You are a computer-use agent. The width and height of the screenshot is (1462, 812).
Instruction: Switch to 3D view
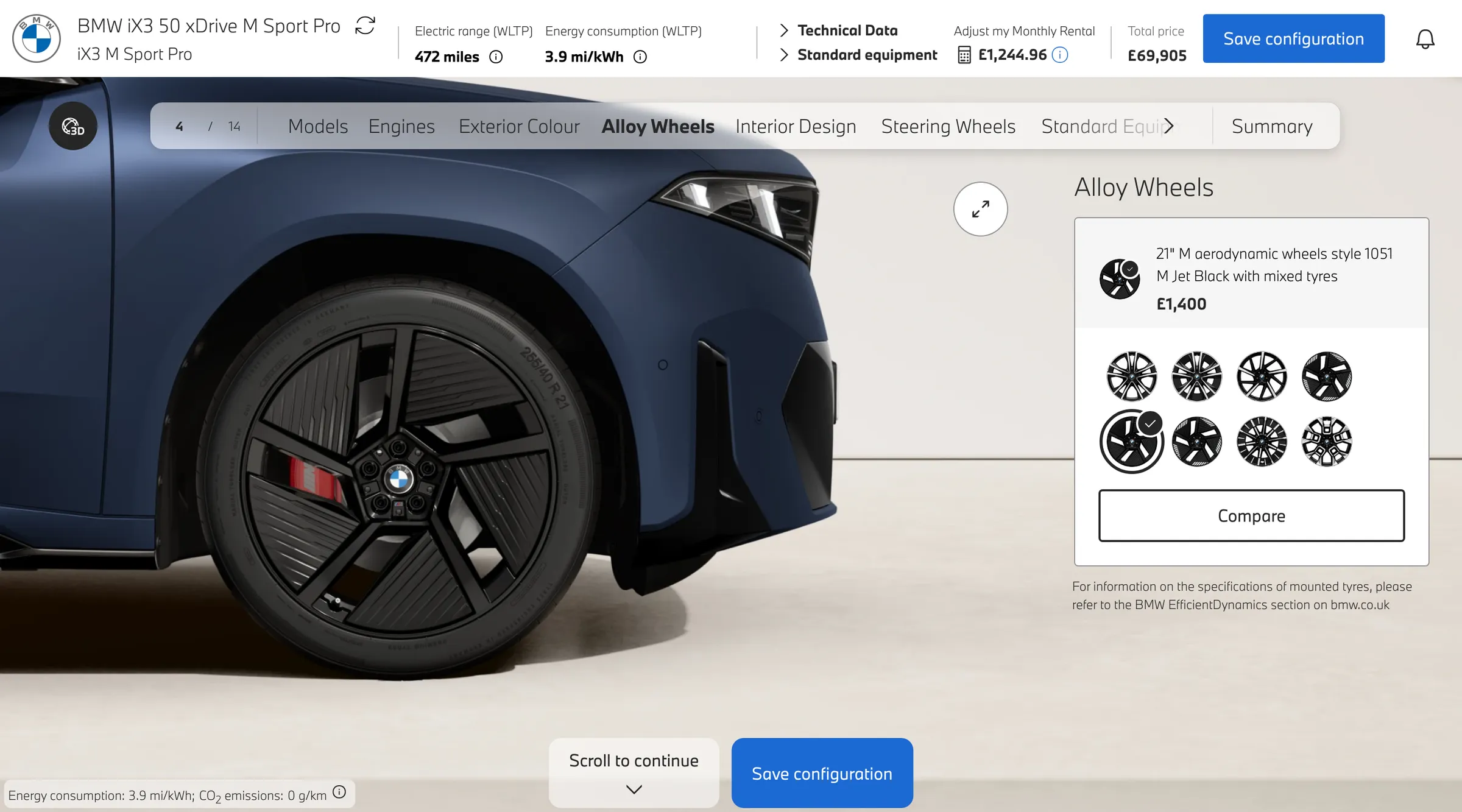tap(73, 126)
